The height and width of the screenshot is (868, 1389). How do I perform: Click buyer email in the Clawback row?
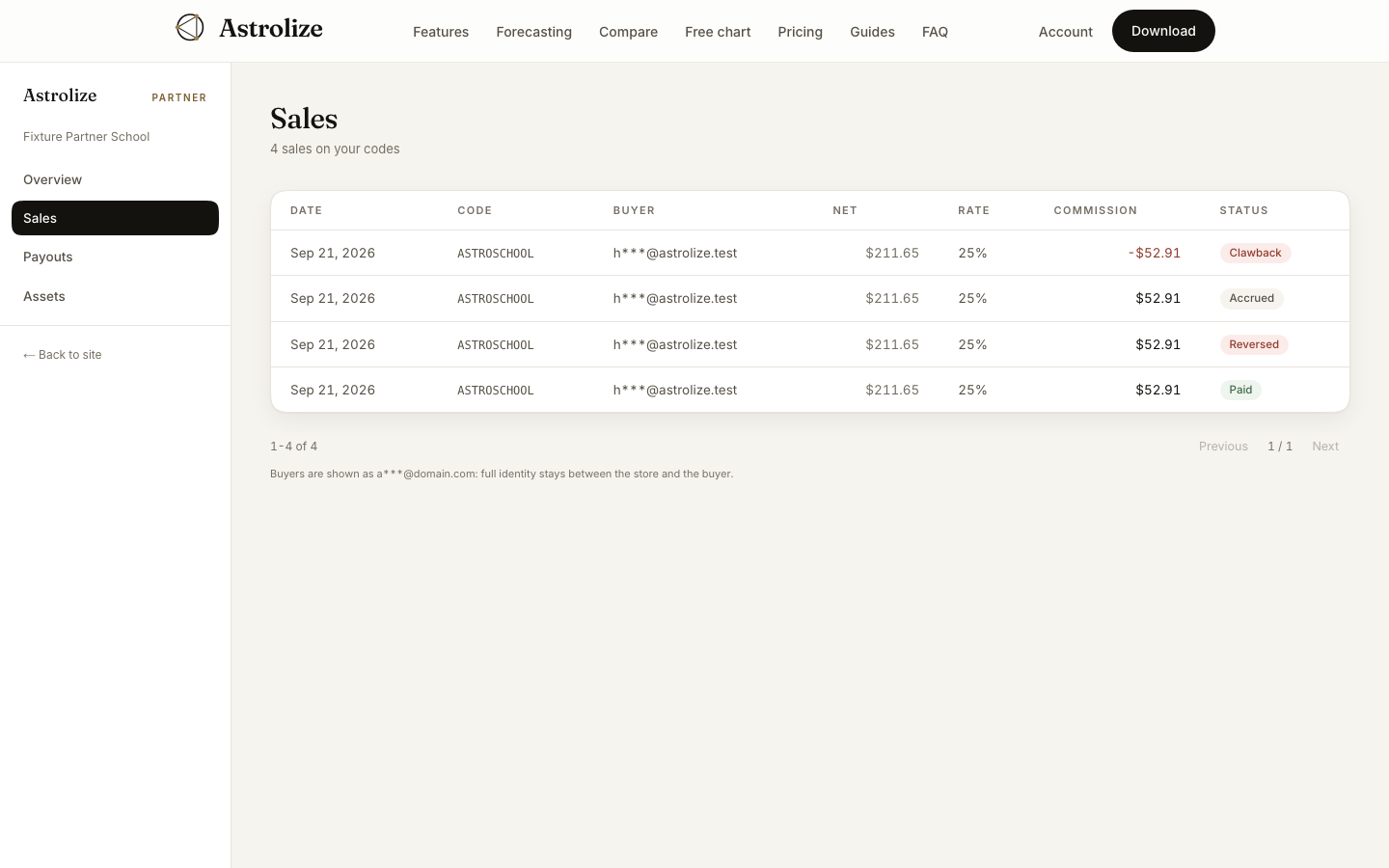[x=675, y=253]
